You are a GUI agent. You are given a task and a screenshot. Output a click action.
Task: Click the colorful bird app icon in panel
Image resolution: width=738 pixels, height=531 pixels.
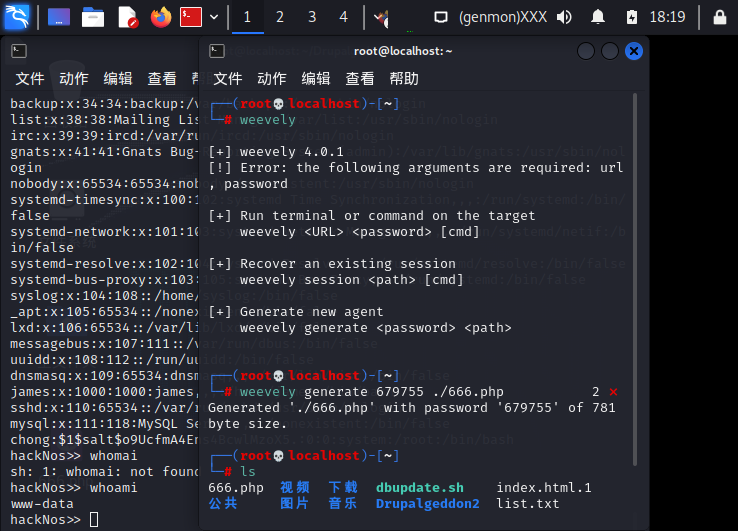(x=382, y=18)
